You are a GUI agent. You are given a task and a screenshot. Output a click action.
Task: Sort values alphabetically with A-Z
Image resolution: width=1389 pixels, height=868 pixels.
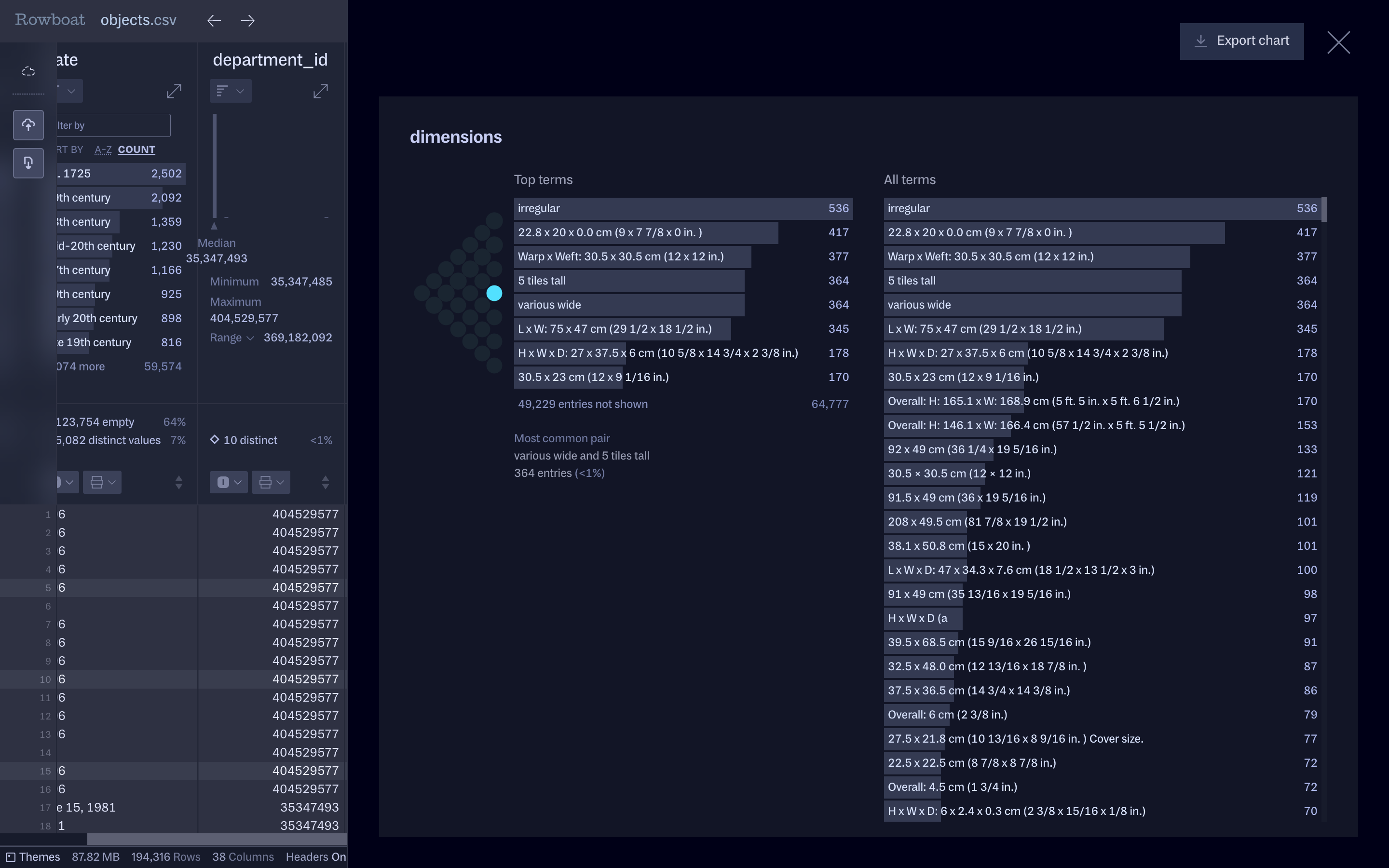[103, 150]
